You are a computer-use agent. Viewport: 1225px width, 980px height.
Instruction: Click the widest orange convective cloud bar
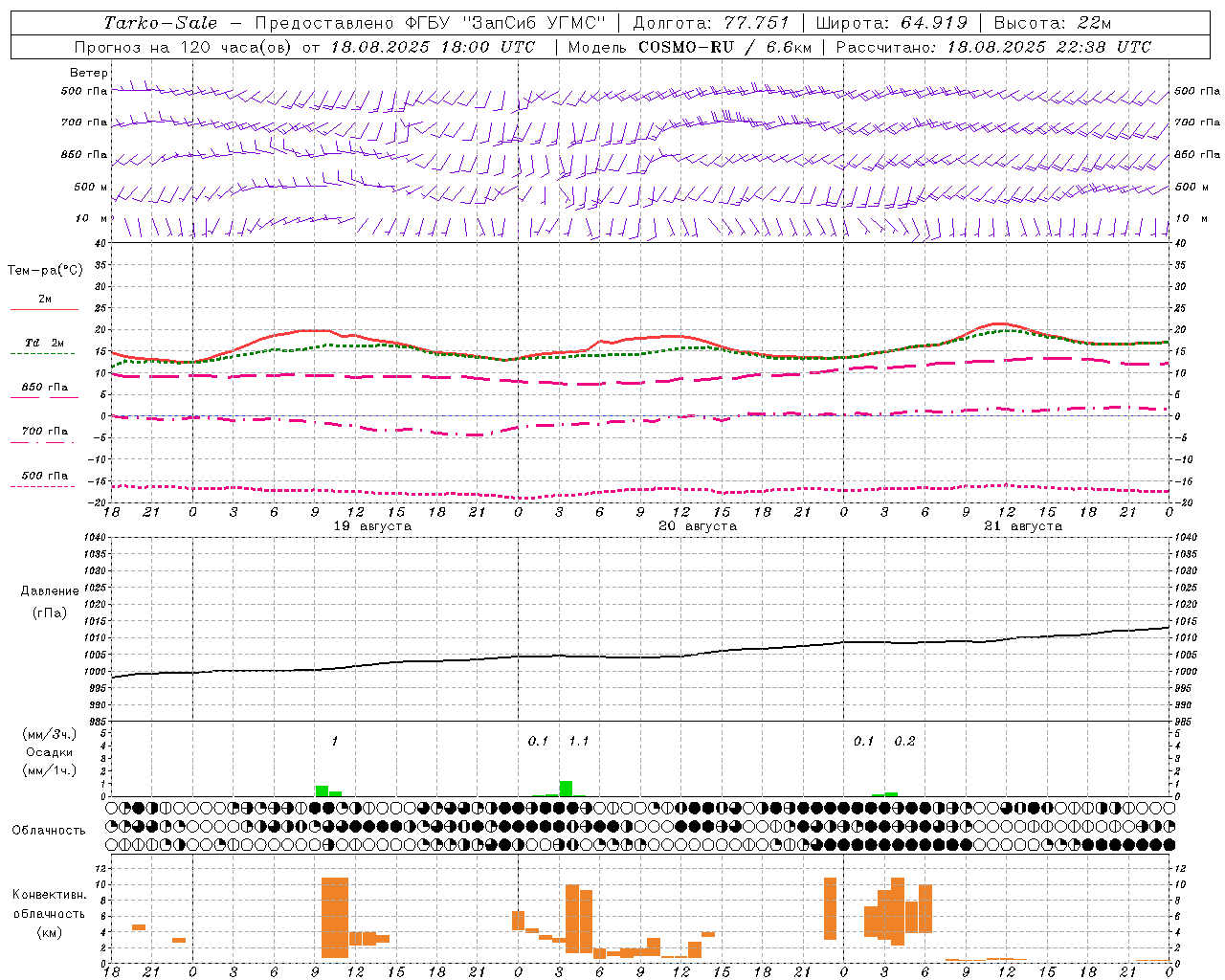[335, 918]
